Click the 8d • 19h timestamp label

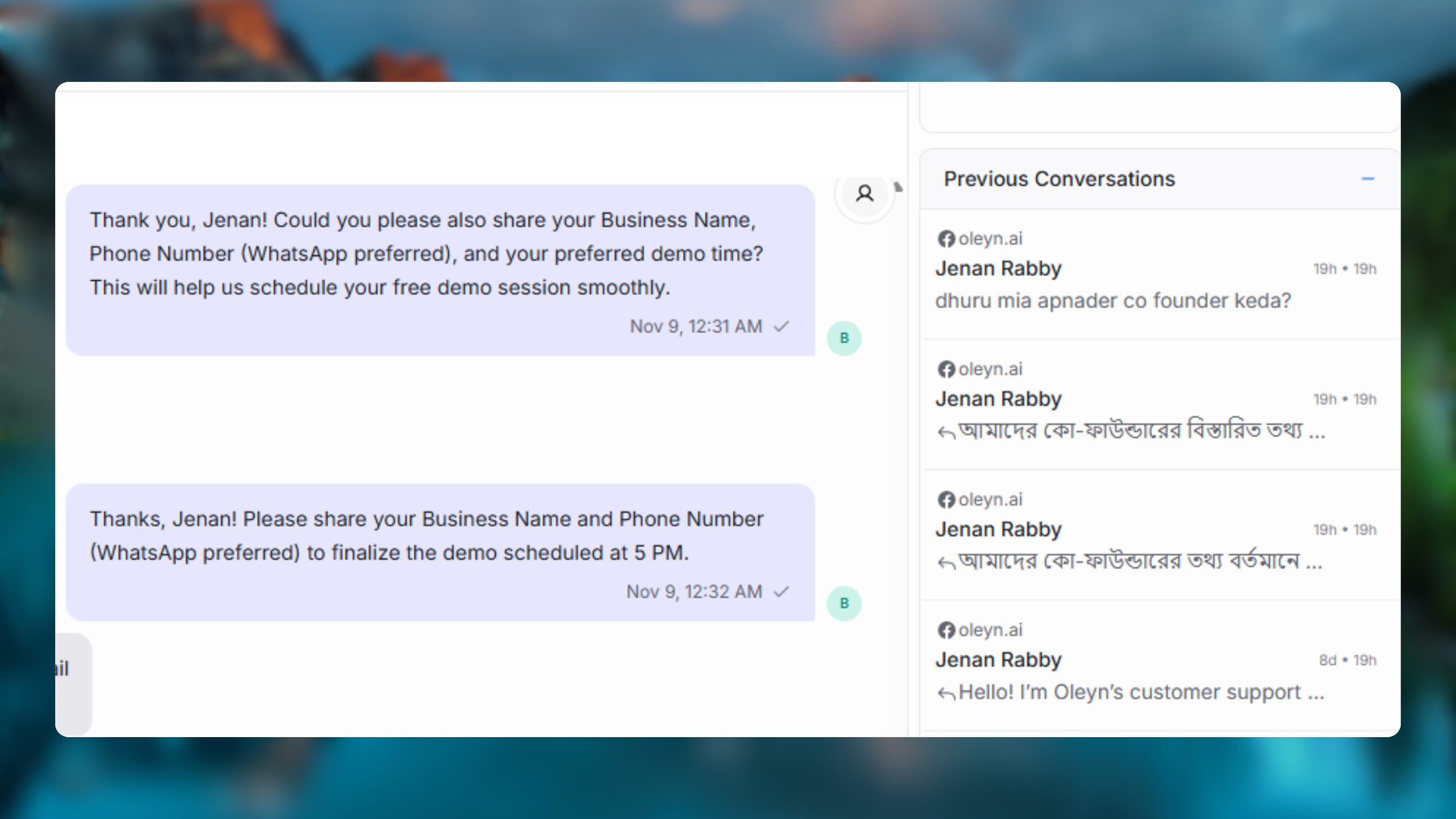point(1347,660)
